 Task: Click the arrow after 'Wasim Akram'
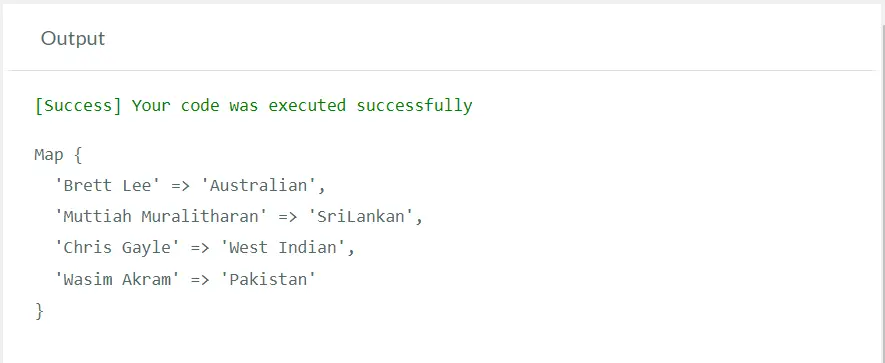(200, 279)
